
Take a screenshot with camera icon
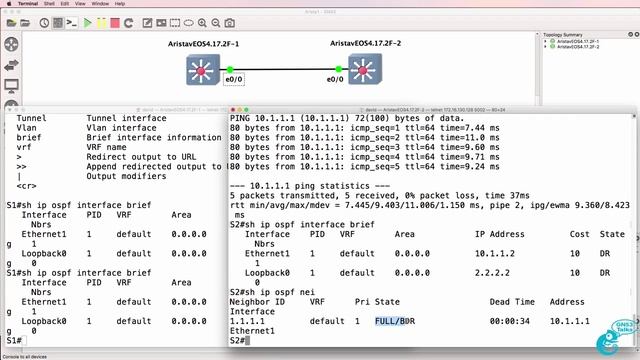[x=230, y=23]
